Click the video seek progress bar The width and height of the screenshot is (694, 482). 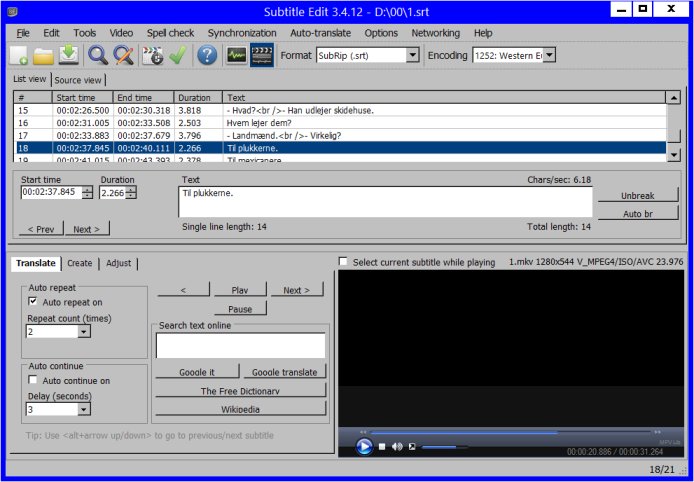click(510, 432)
